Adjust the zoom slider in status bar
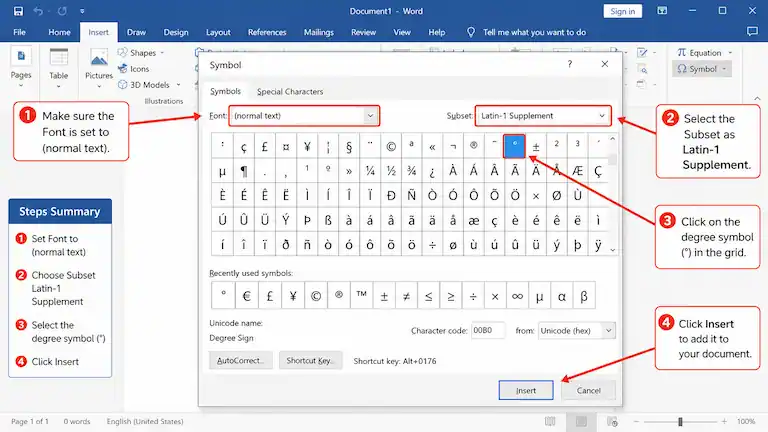This screenshot has width=768, height=432. [x=680, y=421]
